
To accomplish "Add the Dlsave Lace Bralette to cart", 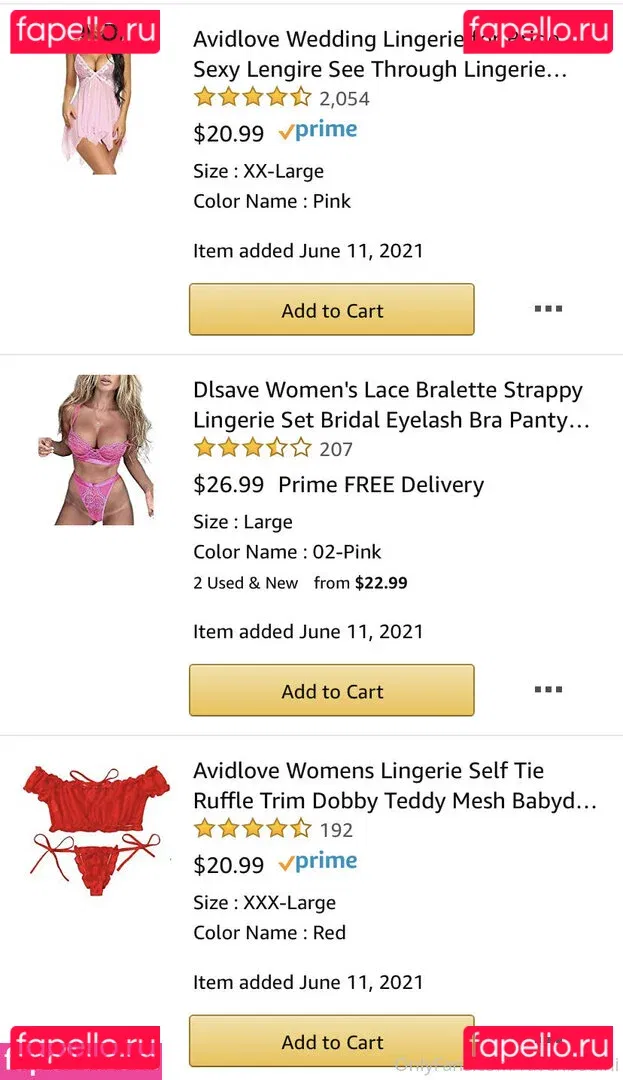I will (331, 691).
